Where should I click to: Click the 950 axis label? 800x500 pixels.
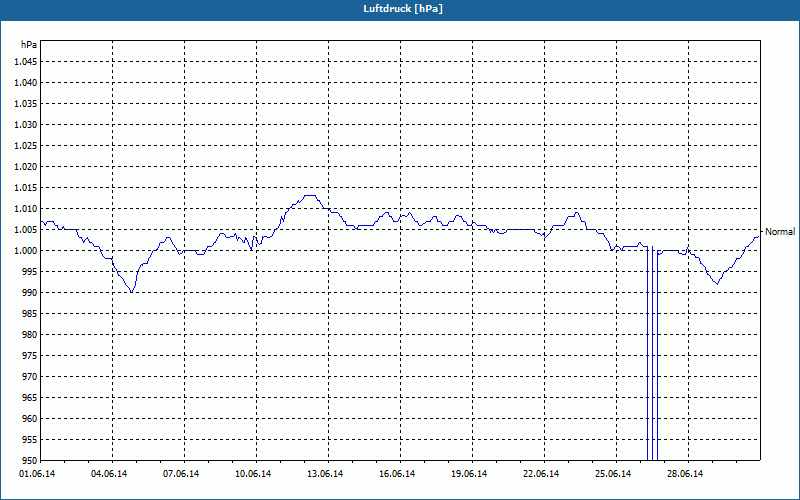click(x=31, y=460)
